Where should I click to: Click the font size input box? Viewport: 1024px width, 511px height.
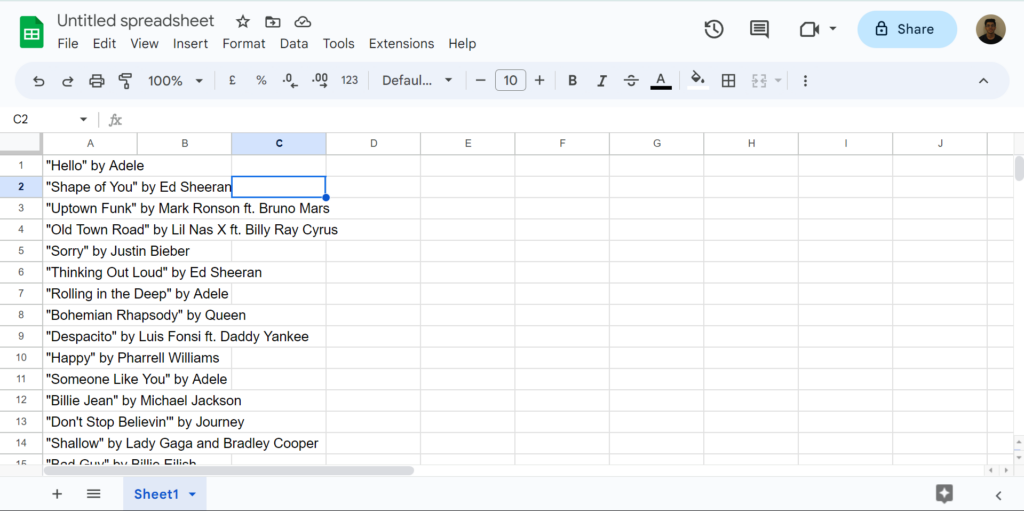click(511, 80)
